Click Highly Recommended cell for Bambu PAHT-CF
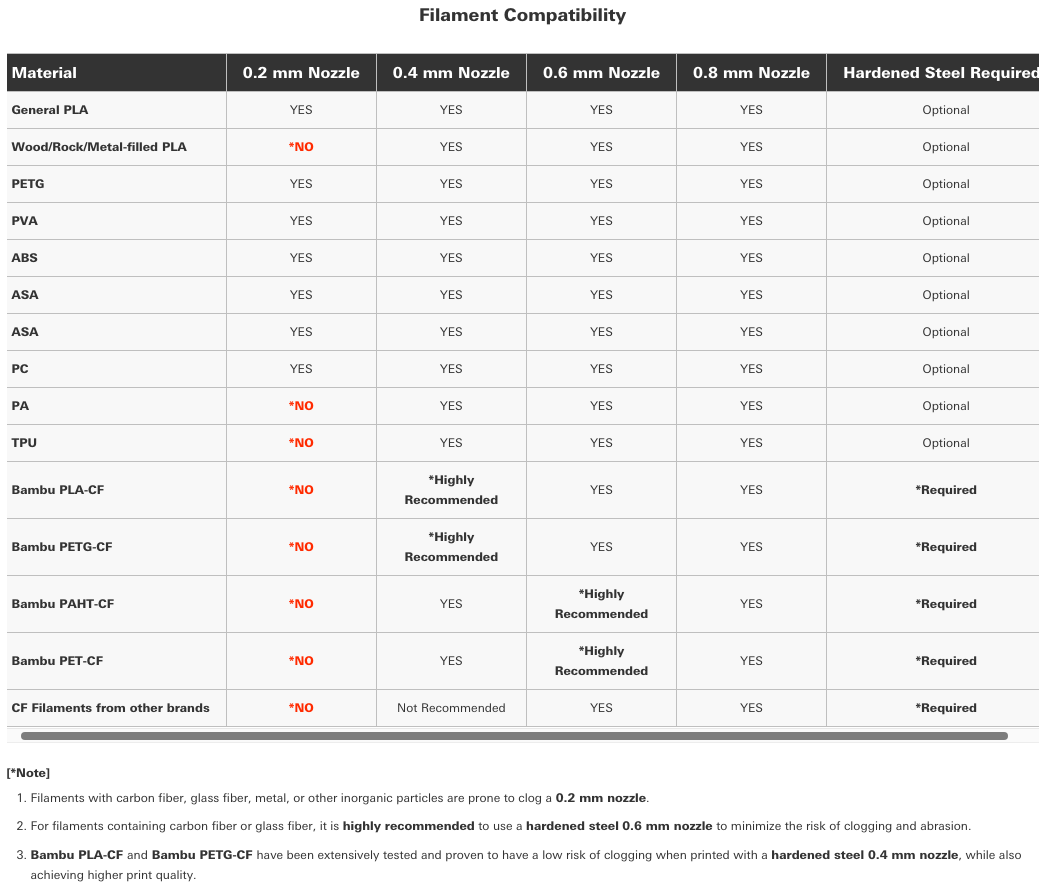This screenshot has height=885, width=1051. (x=601, y=603)
